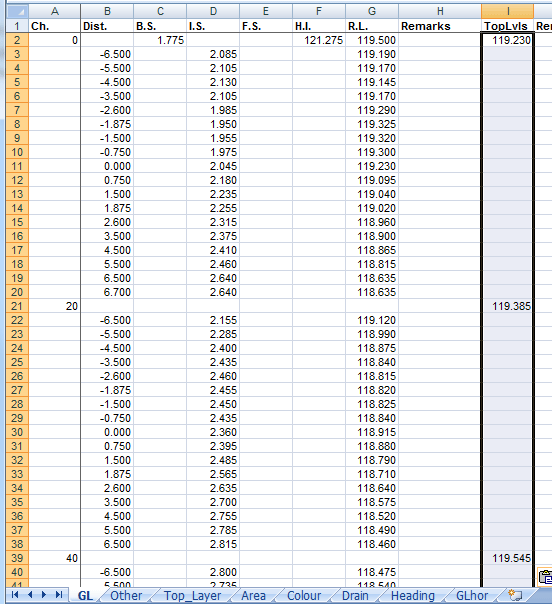
Task: Insert new worksheet icon after GLhor tab
Action: pos(515,595)
